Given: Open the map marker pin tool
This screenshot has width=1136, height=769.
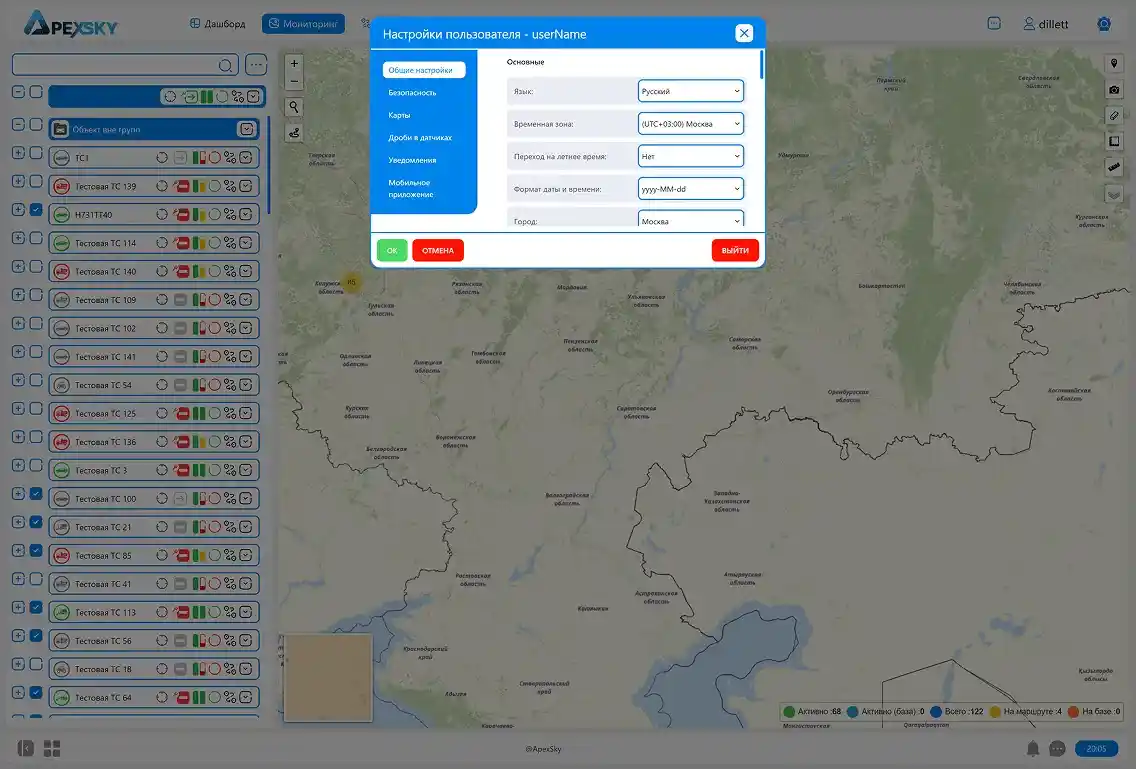Looking at the screenshot, I should (x=1114, y=64).
